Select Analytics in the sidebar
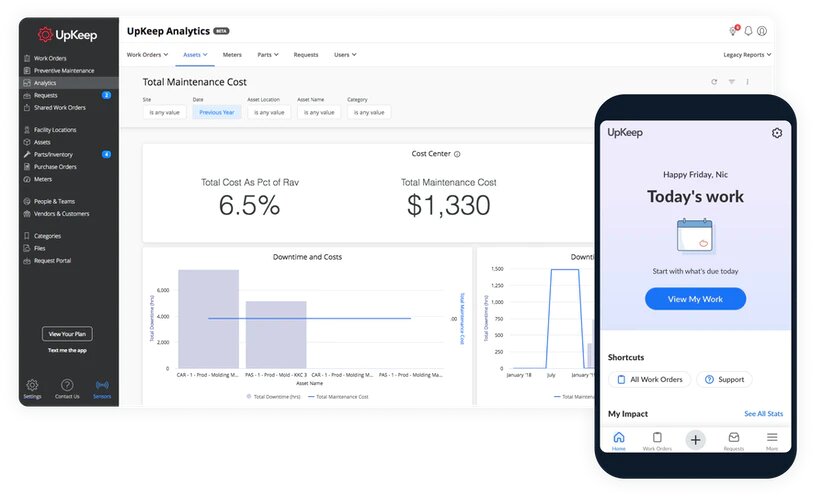The height and width of the screenshot is (498, 815). pos(69,83)
